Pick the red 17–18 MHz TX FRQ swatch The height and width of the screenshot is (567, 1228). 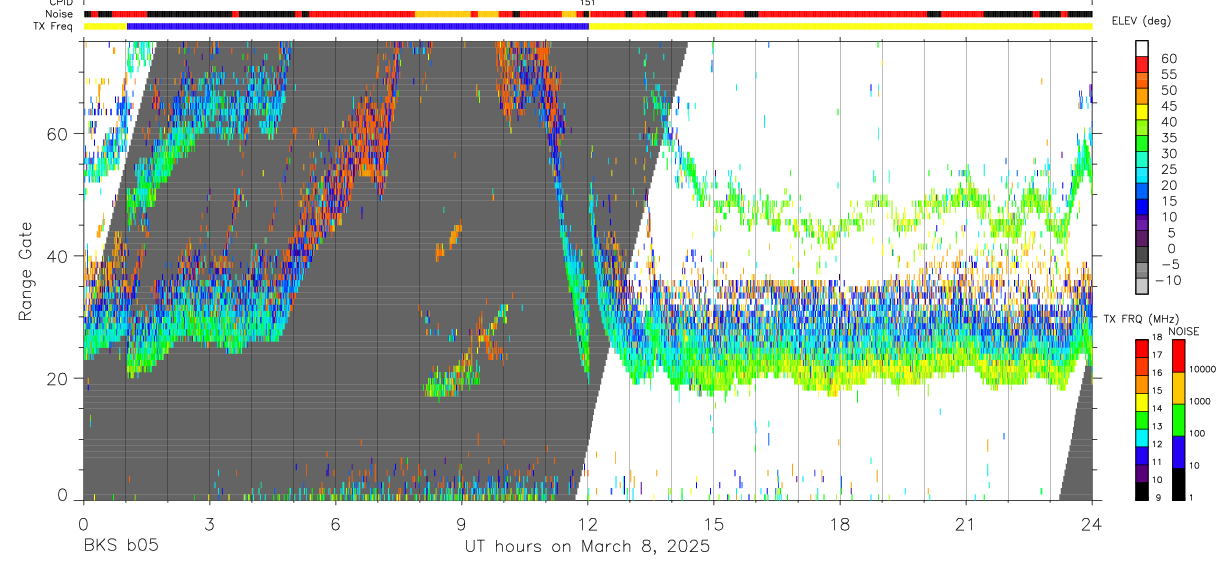tap(1142, 347)
